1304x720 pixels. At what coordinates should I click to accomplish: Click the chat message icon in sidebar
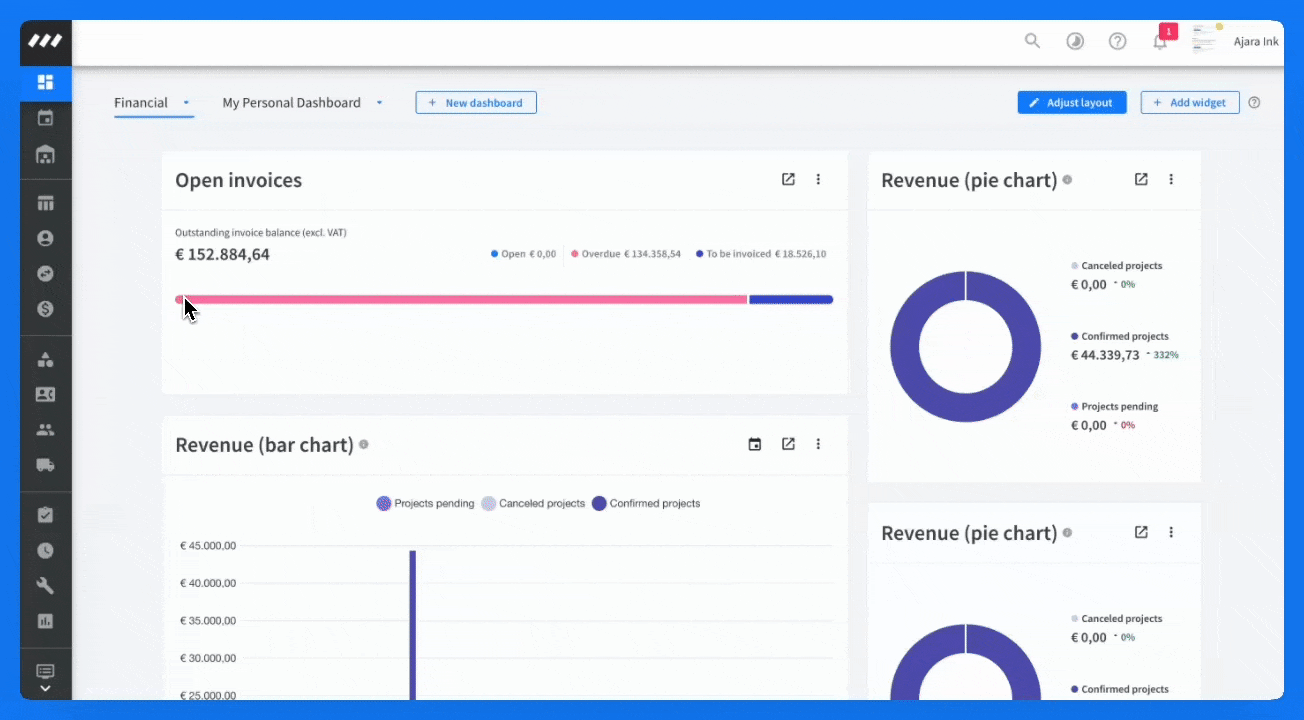tap(45, 671)
